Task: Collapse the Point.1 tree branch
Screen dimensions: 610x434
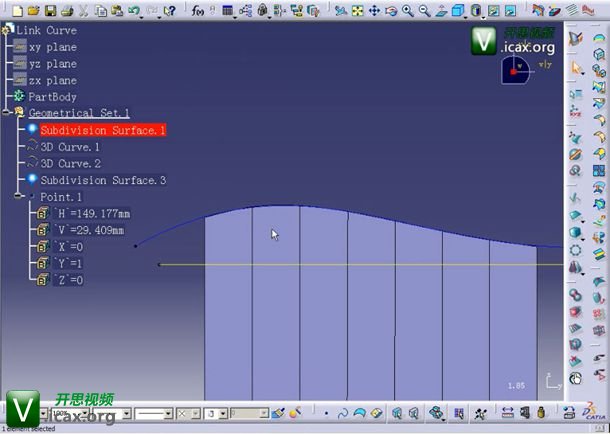Action: click(19, 197)
